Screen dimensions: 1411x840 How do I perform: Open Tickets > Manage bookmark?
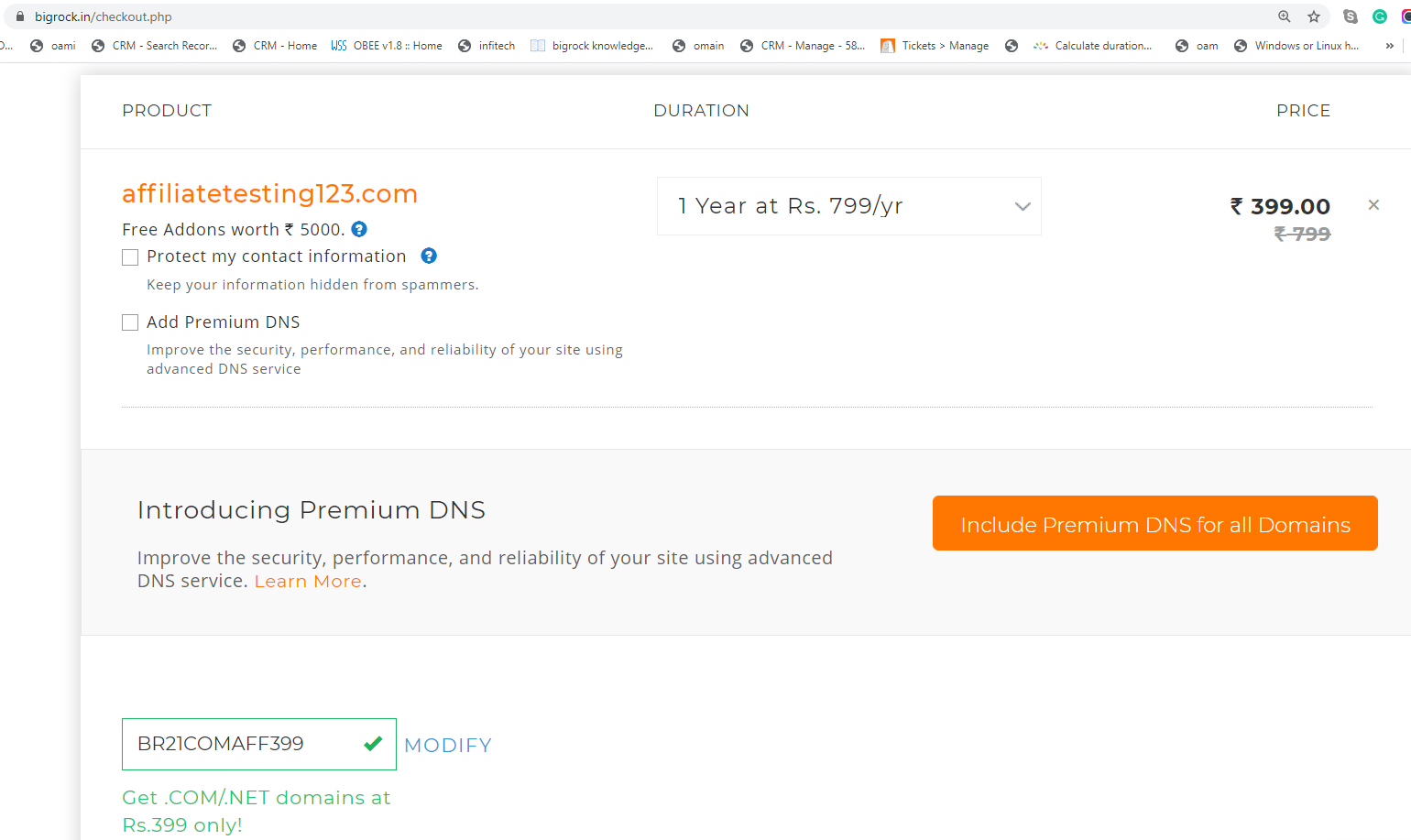pos(935,46)
